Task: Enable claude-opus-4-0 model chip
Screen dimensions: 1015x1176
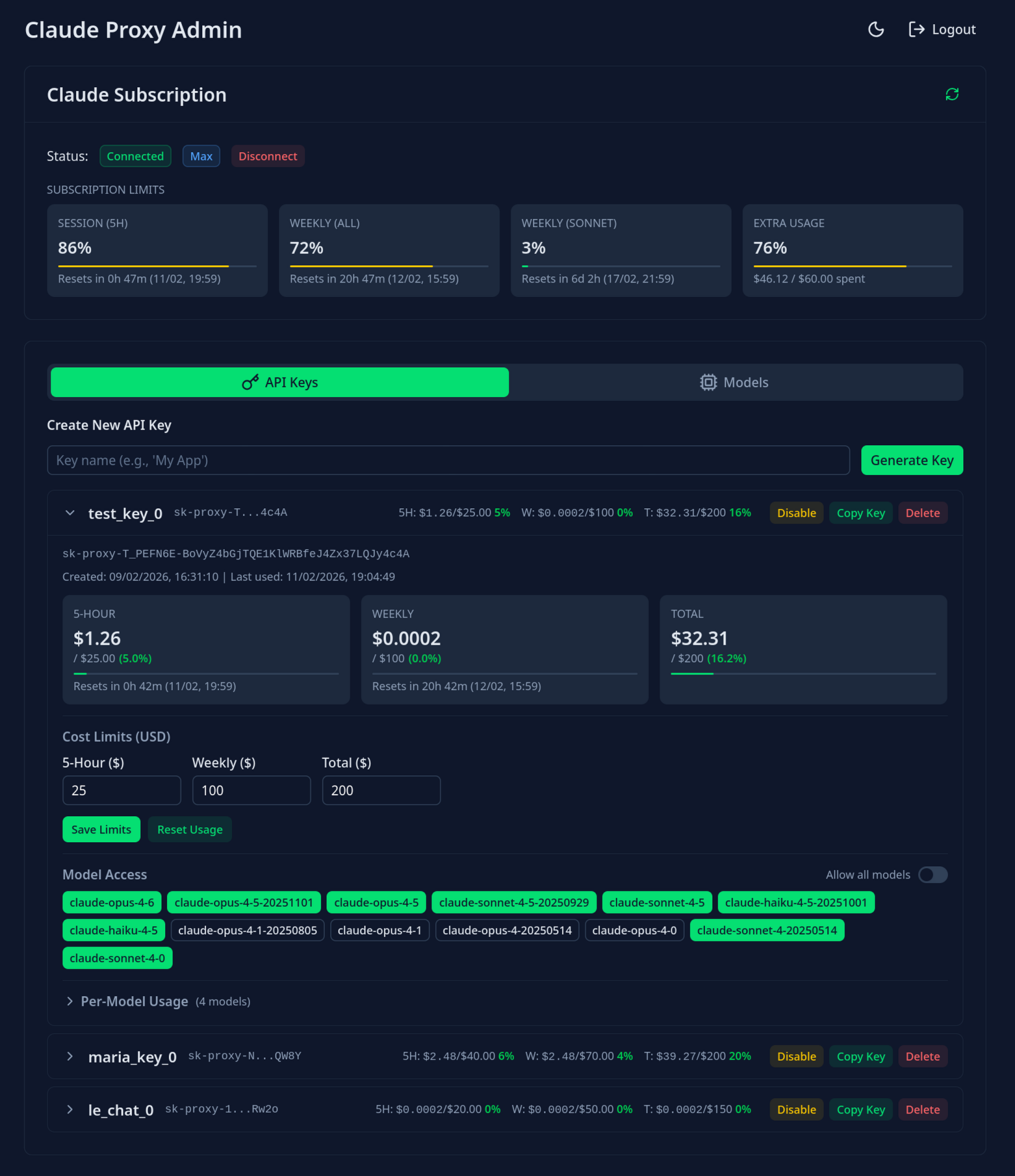Action: 634,930
